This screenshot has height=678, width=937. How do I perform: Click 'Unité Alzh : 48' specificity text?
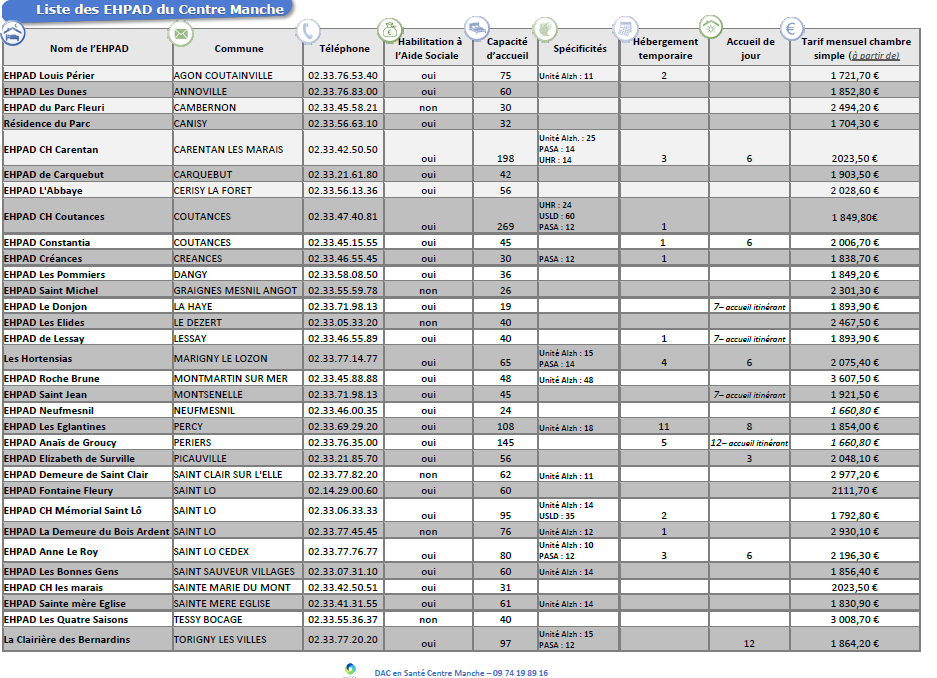(566, 380)
